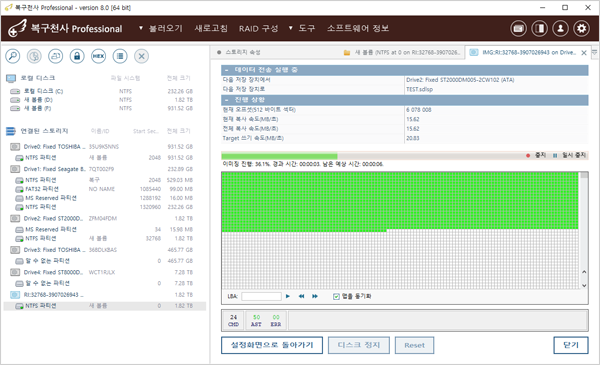The image size is (600, 365).
Task: Open the 불러오기 menu
Action: tap(166, 28)
